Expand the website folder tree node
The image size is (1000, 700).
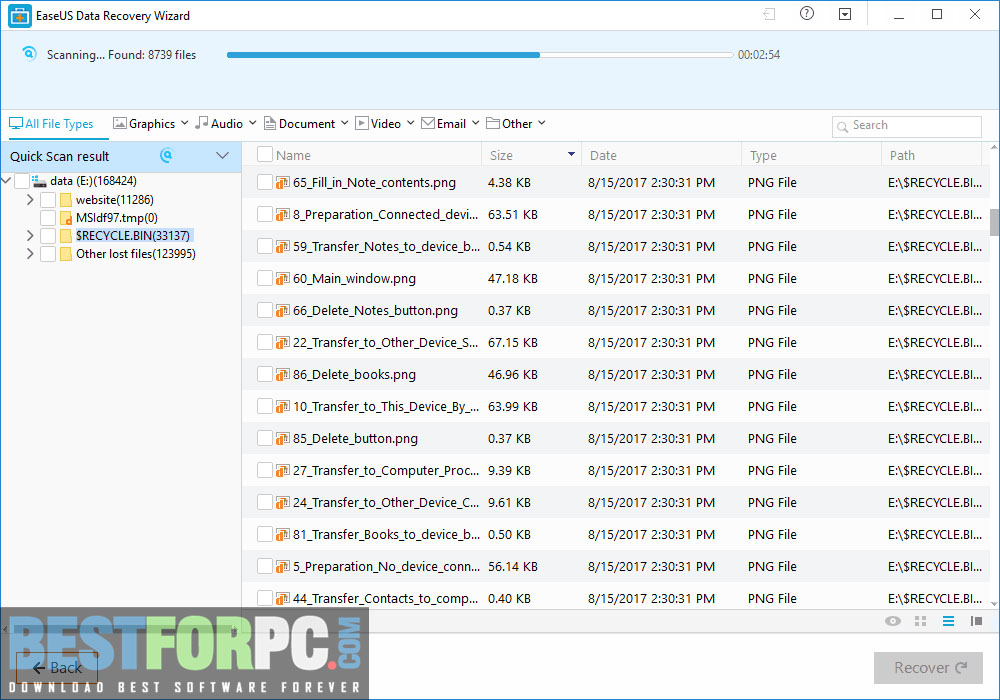[x=30, y=200]
